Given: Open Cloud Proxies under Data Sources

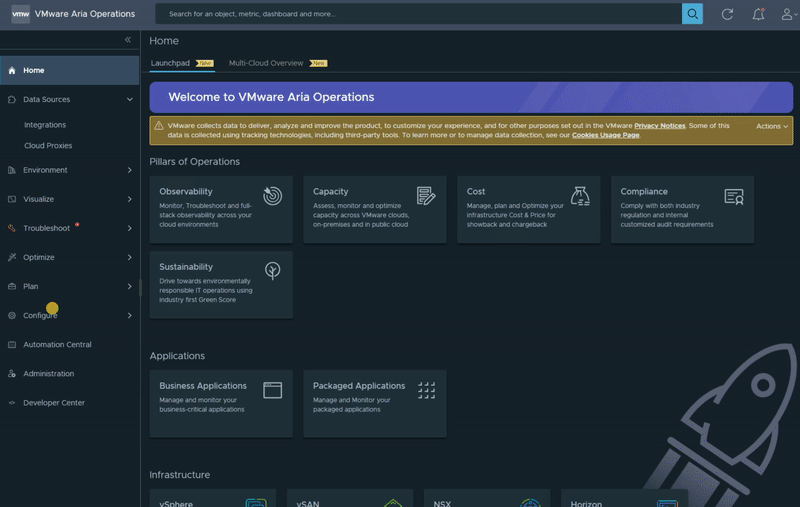Looking at the screenshot, I should [x=48, y=146].
